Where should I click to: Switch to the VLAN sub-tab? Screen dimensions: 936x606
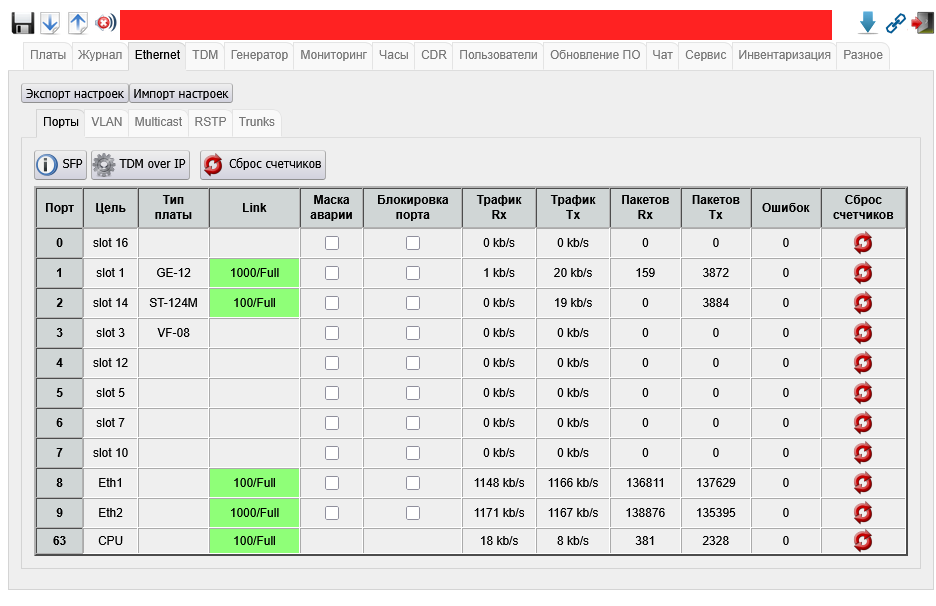(106, 122)
